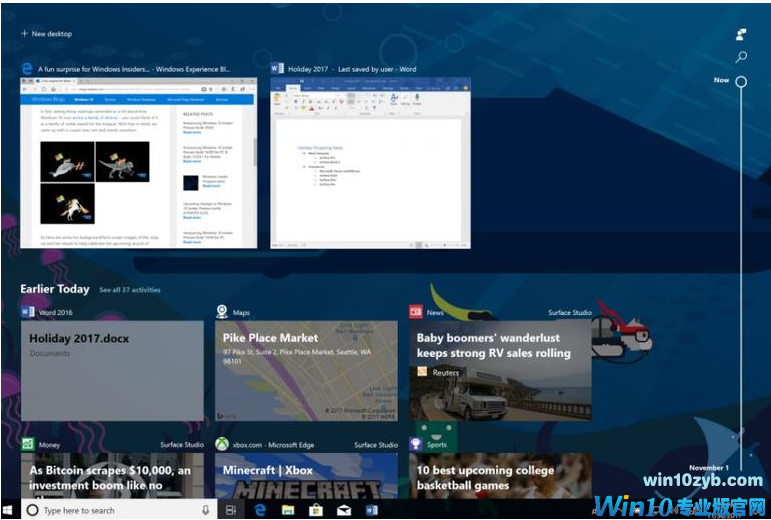Open Mail from the taskbar
771x520 pixels.
[x=344, y=510]
